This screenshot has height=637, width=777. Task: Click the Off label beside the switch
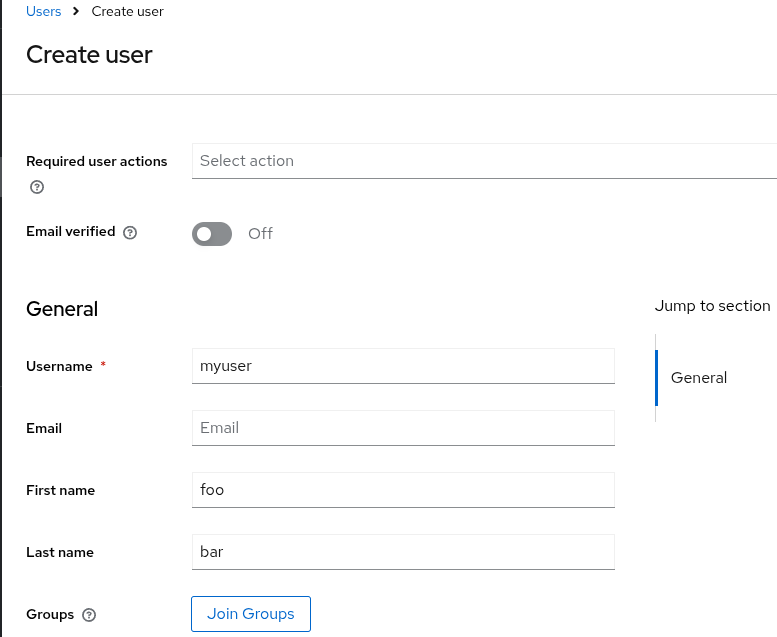(260, 233)
